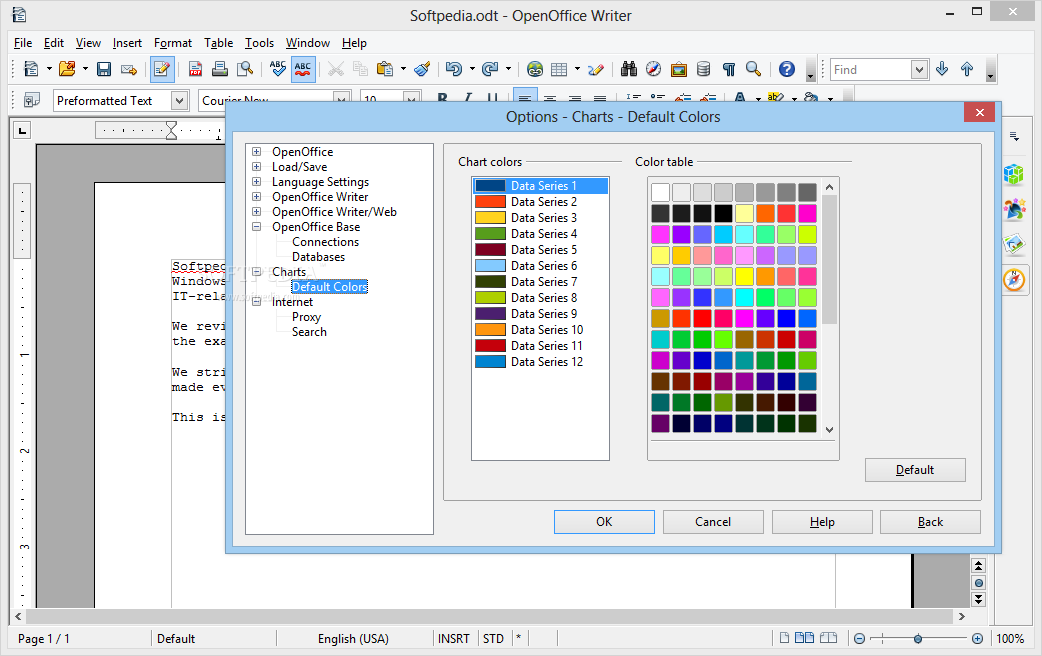The image size is (1042, 656).
Task: Open the Edit menu
Action: coord(54,43)
